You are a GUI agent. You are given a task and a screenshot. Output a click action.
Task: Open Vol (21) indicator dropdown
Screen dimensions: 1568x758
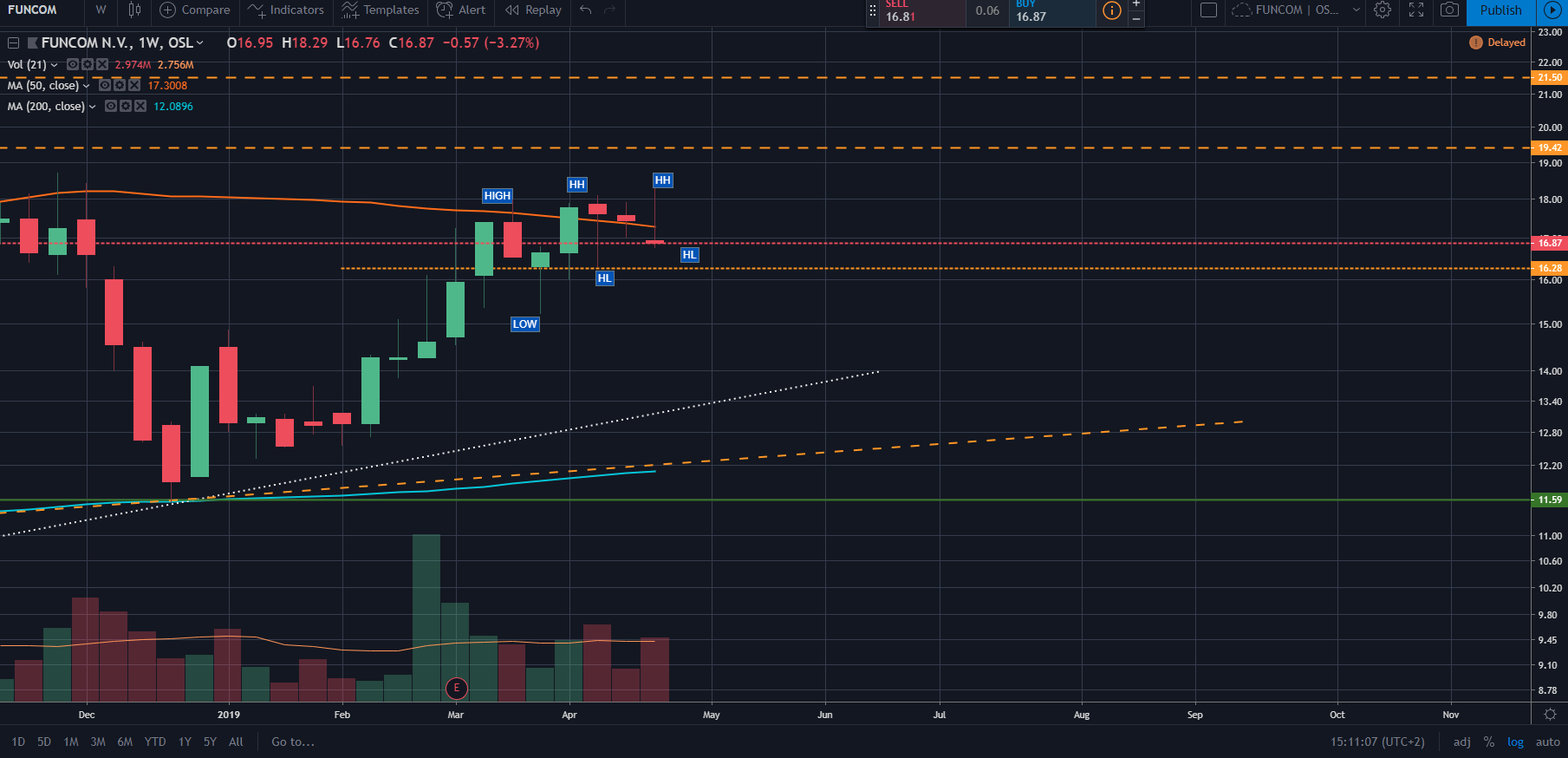[x=54, y=65]
